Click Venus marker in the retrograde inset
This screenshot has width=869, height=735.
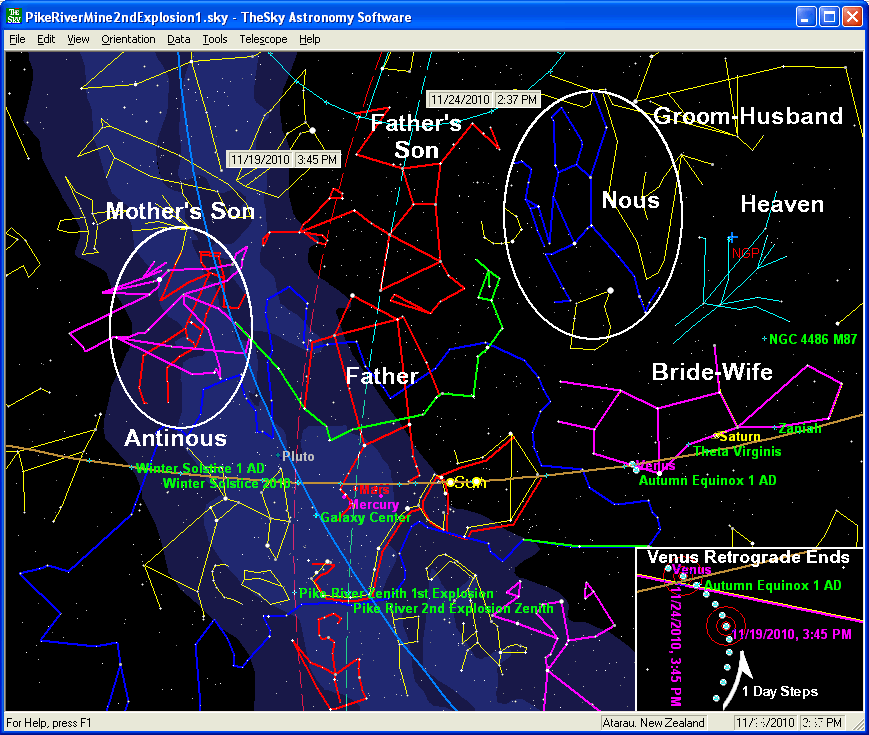668,569
